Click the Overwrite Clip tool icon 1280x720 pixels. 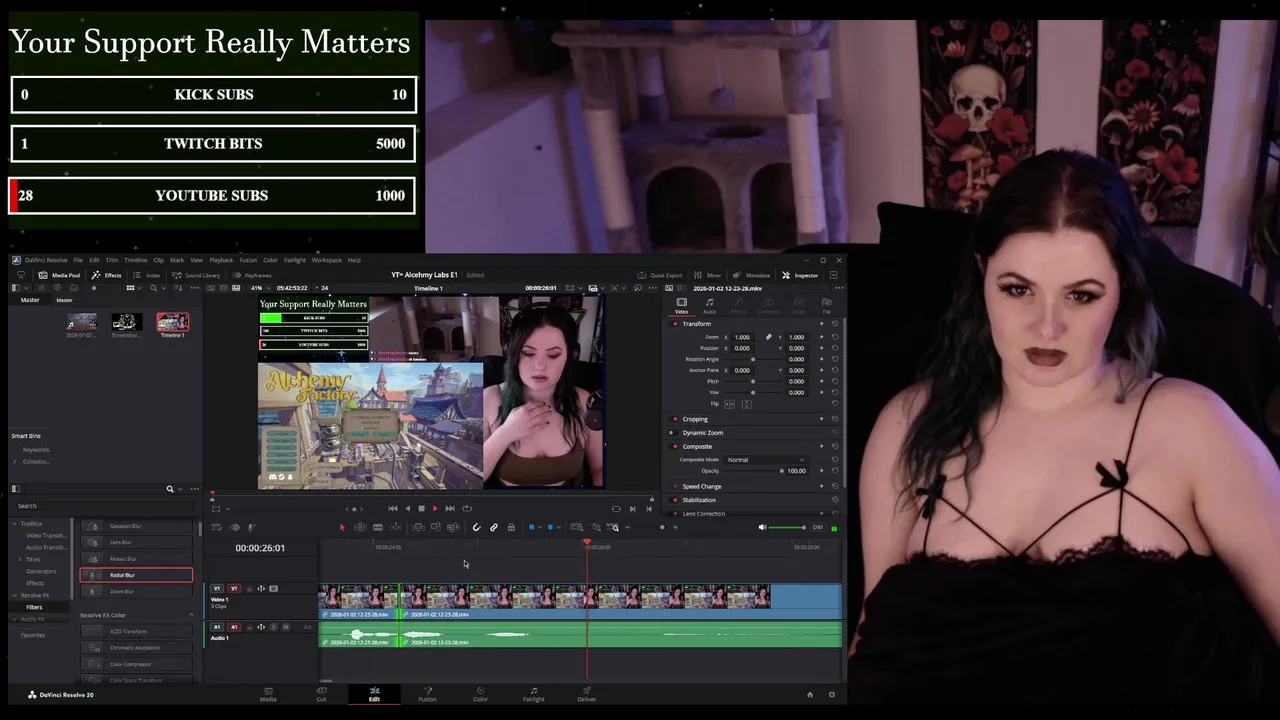tap(436, 527)
